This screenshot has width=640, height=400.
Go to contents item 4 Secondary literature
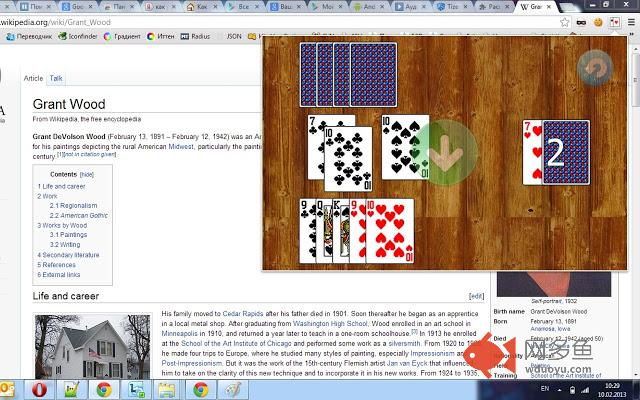[x=68, y=255]
